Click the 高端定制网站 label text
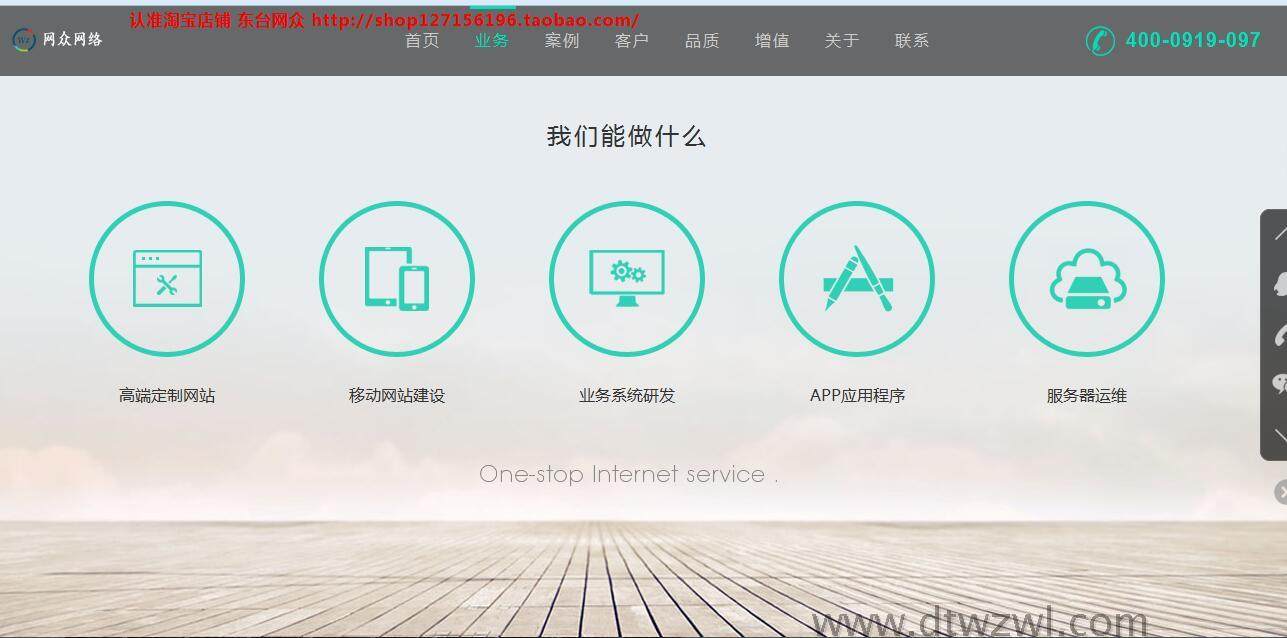This screenshot has width=1287, height=638. click(167, 395)
